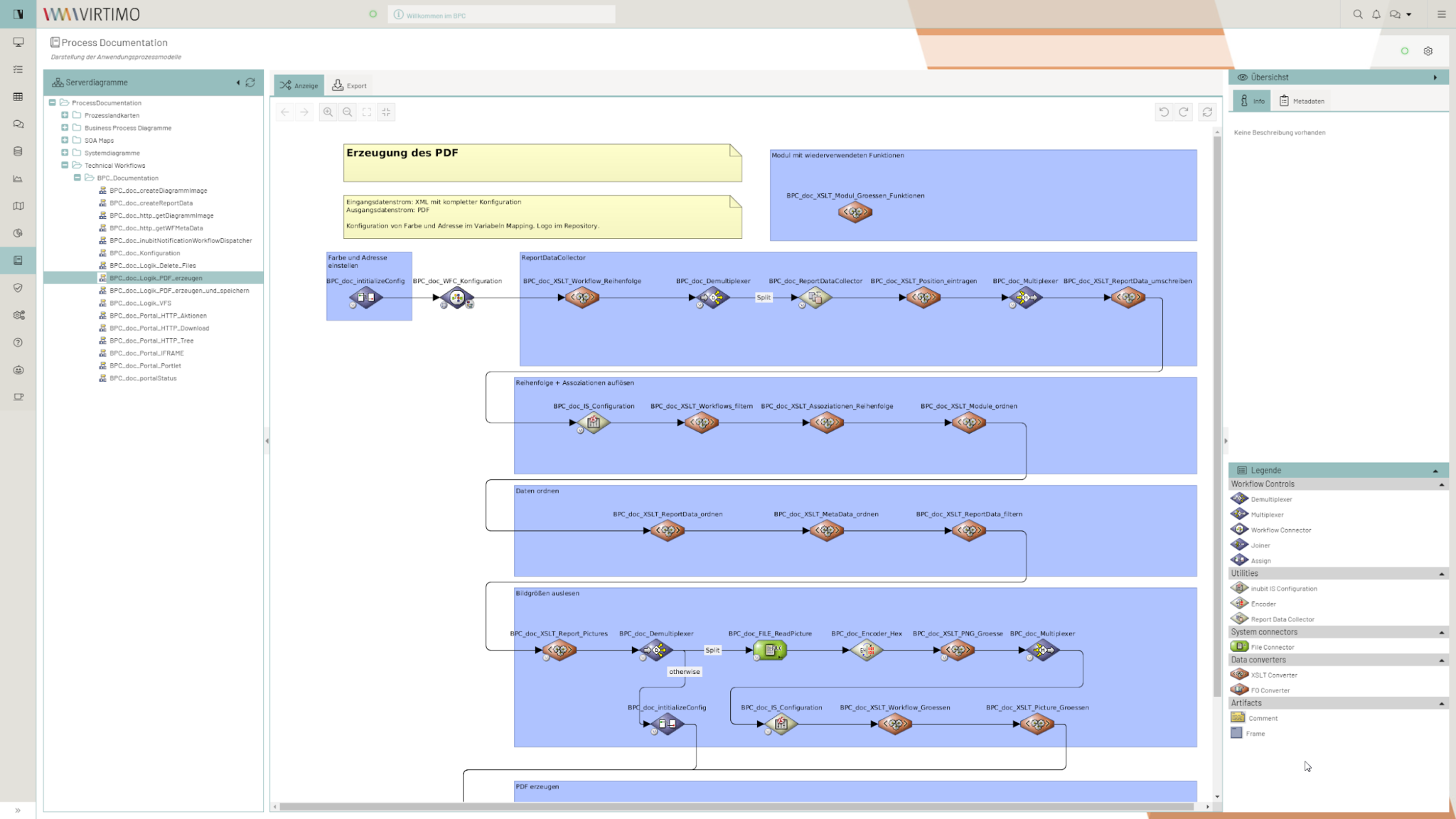
Task: Click the forward arrow in diagram toolbar
Action: (x=304, y=112)
